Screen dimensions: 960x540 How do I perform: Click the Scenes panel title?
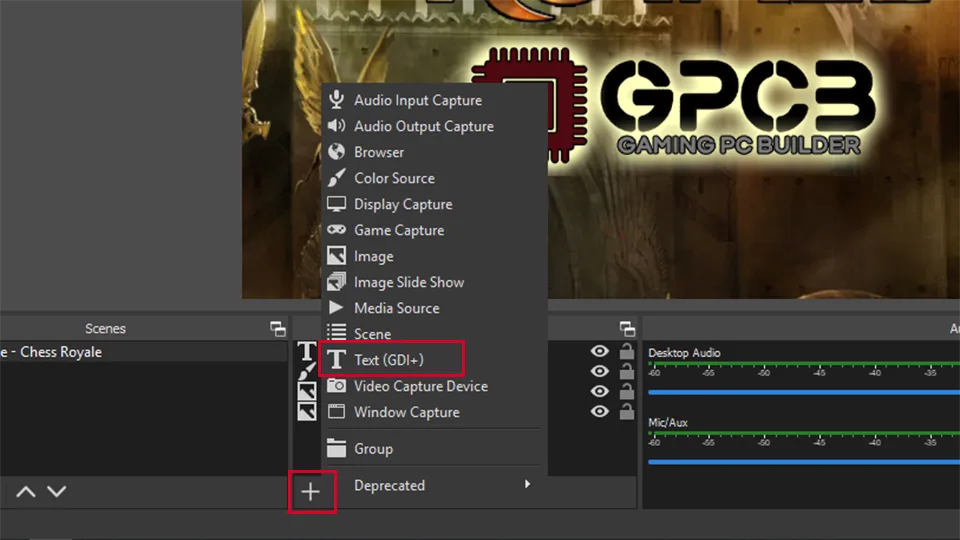click(x=105, y=329)
